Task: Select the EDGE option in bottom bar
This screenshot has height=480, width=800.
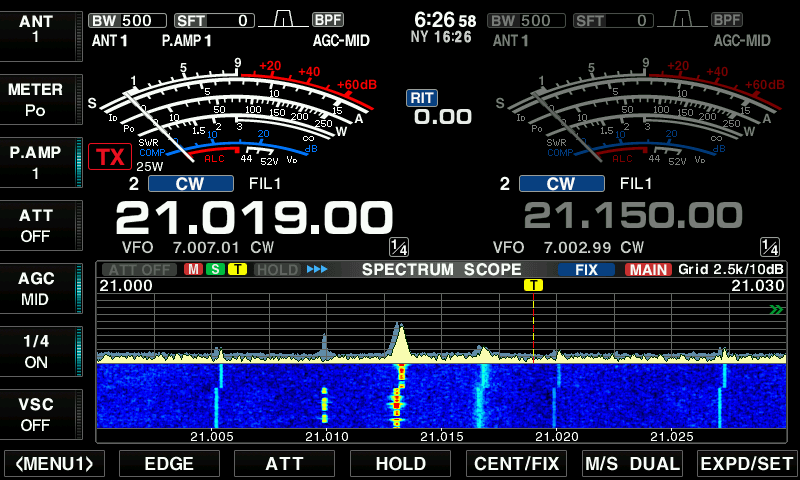Action: pos(169,464)
